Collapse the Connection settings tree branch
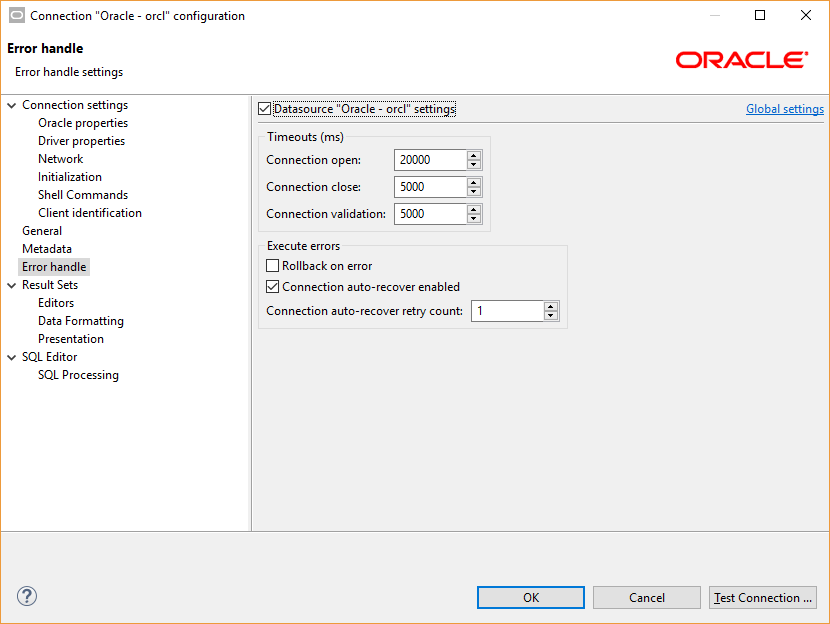Image resolution: width=830 pixels, height=624 pixels. (x=10, y=104)
